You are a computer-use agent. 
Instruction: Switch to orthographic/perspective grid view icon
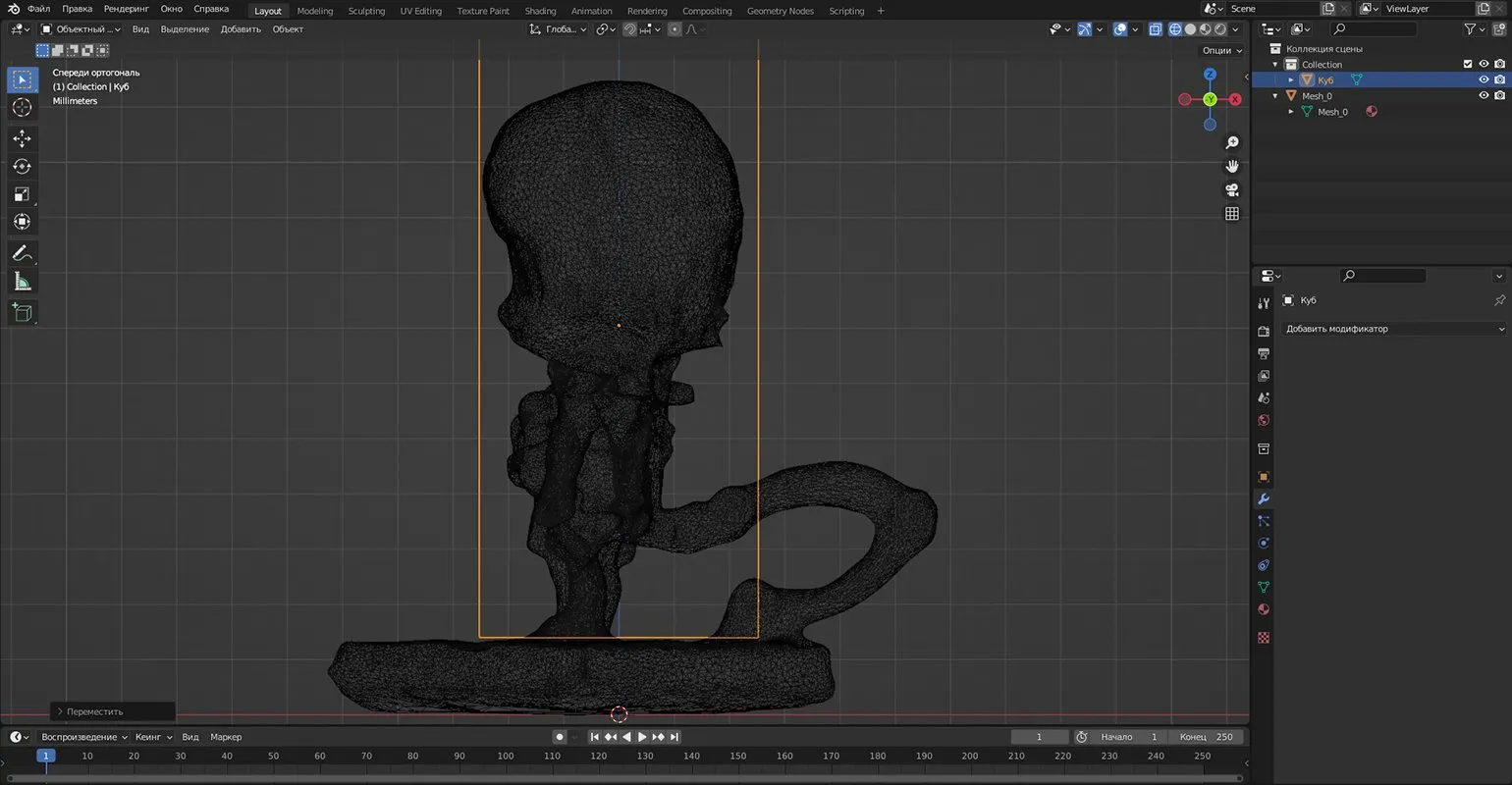(x=1232, y=214)
